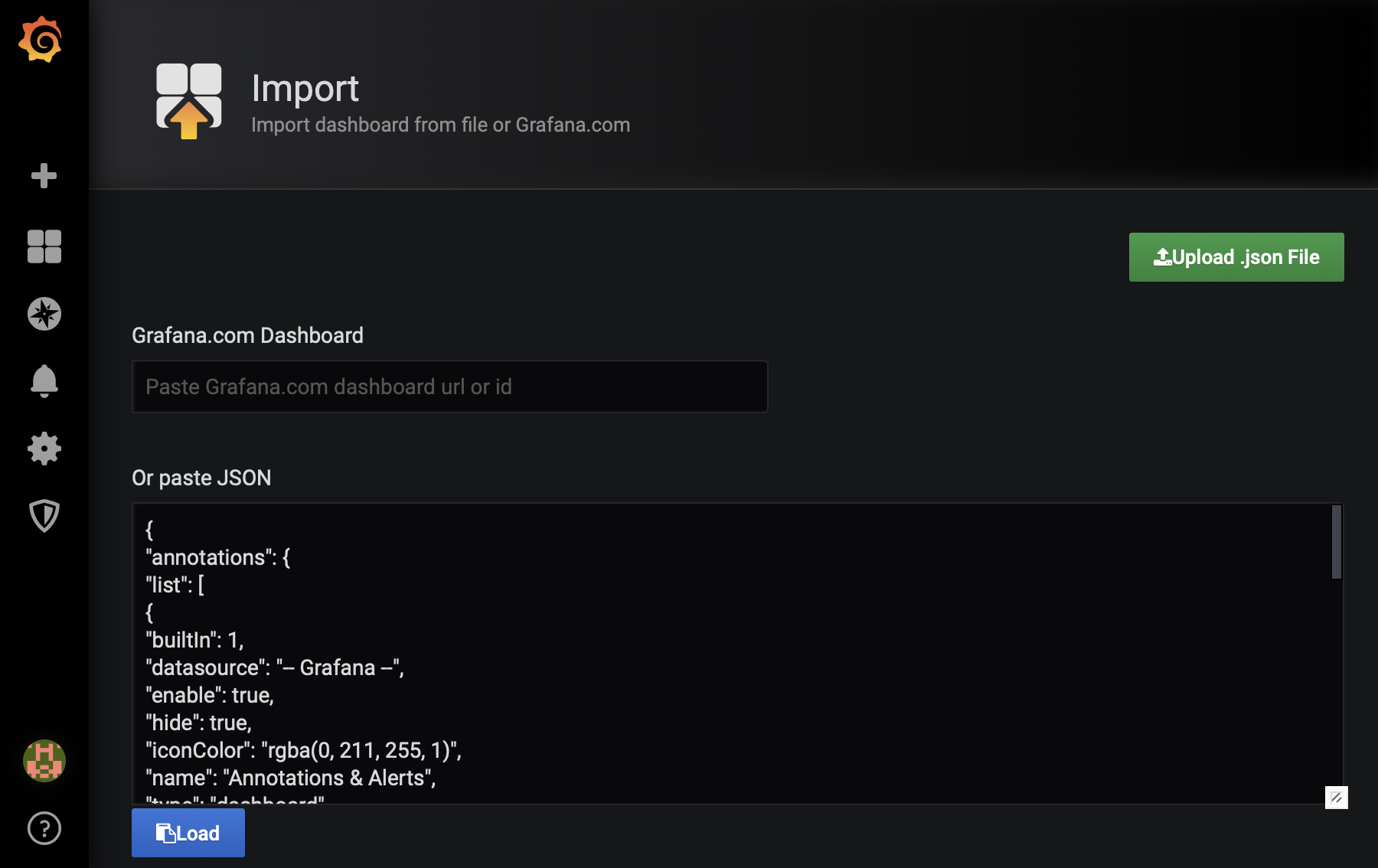The width and height of the screenshot is (1378, 868).
Task: Open Server Admin shield icon
Action: [x=44, y=516]
